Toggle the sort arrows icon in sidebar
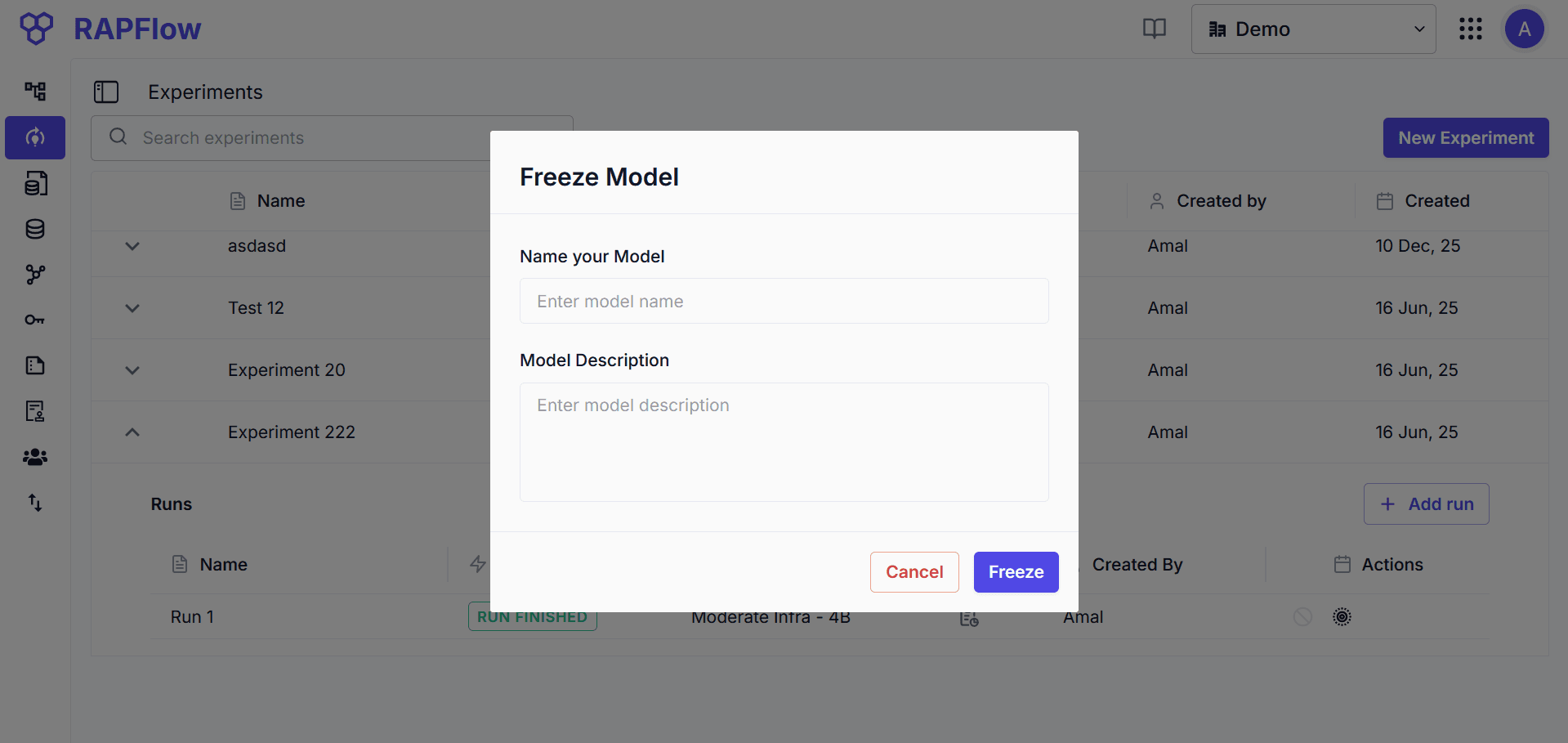 point(35,503)
